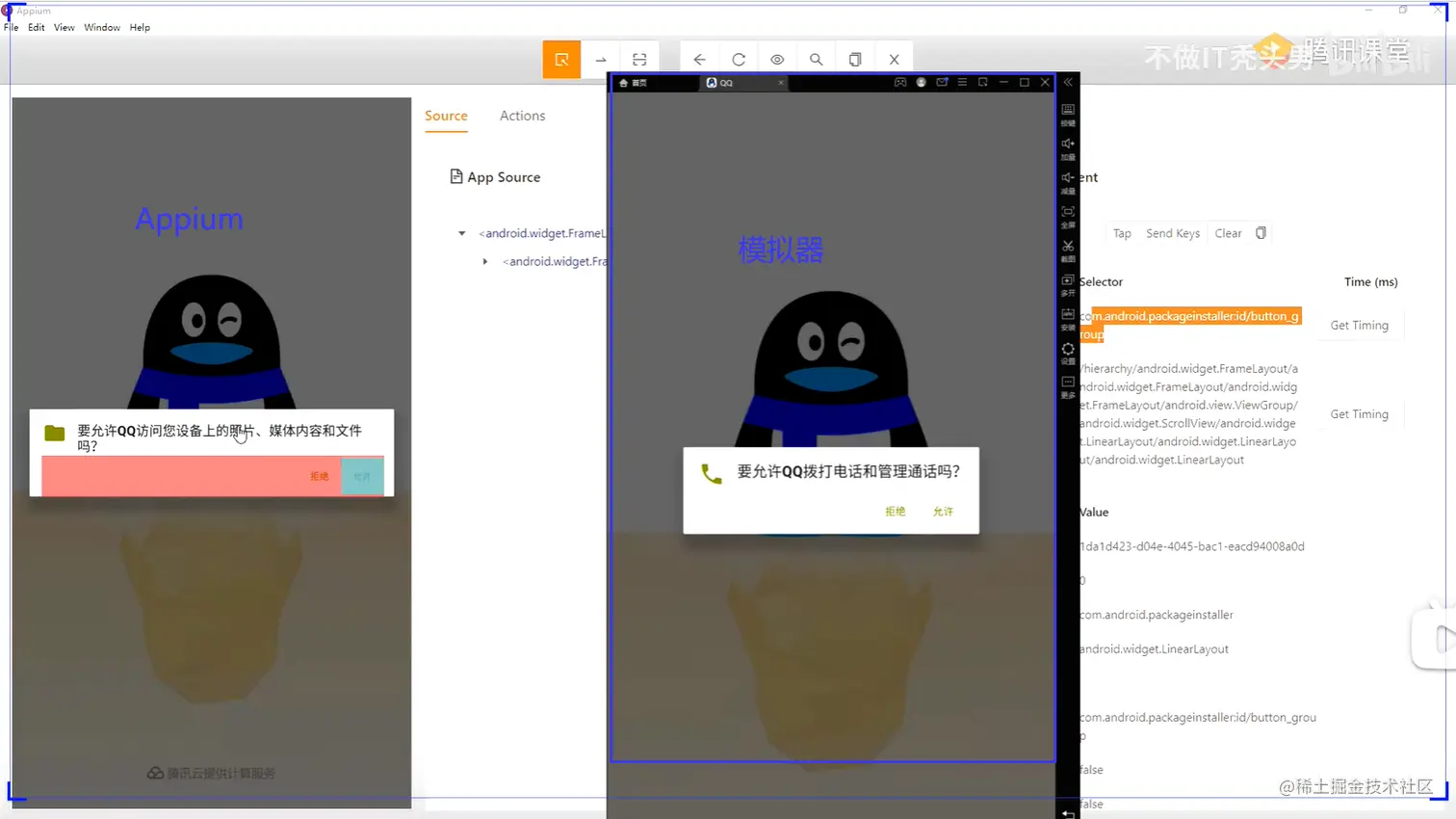This screenshot has height=819, width=1456.
Task: Click the App Source document icon
Action: pyautogui.click(x=456, y=176)
